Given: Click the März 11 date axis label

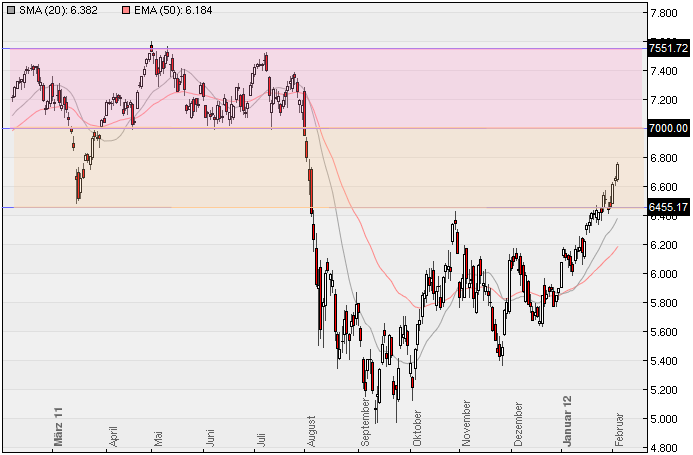Looking at the screenshot, I should point(58,427).
